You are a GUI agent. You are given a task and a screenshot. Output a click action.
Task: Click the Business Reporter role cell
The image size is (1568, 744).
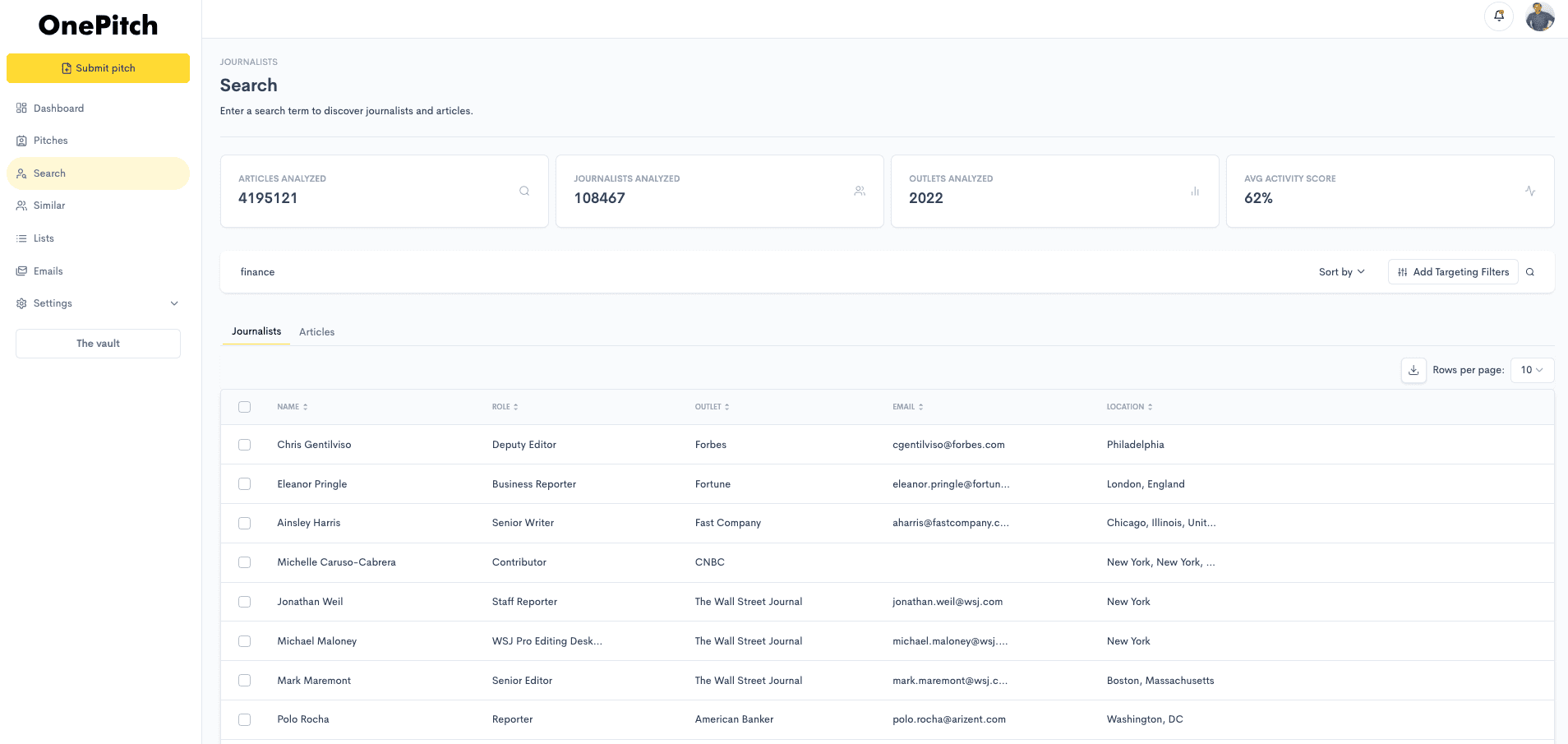coord(534,484)
